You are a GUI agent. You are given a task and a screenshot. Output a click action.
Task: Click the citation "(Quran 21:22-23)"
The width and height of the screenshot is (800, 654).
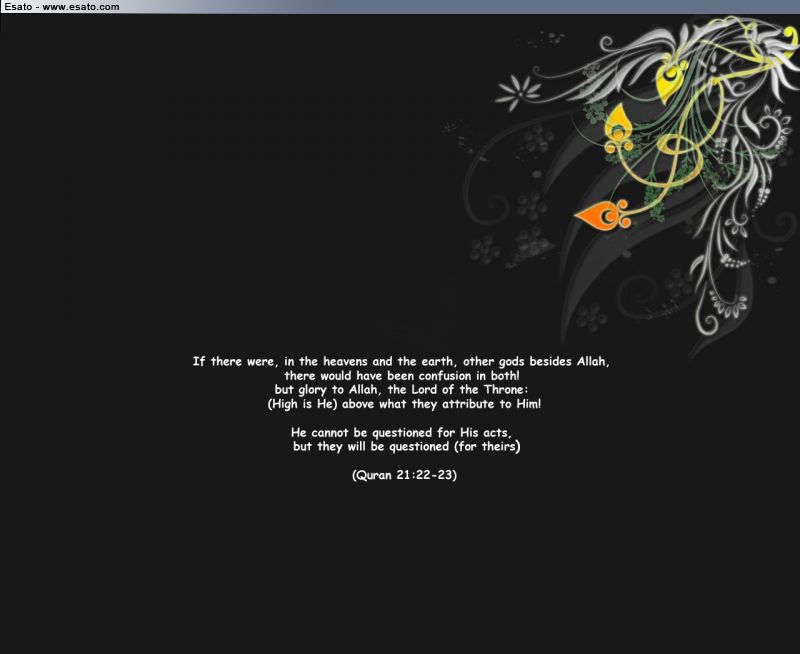tap(404, 475)
